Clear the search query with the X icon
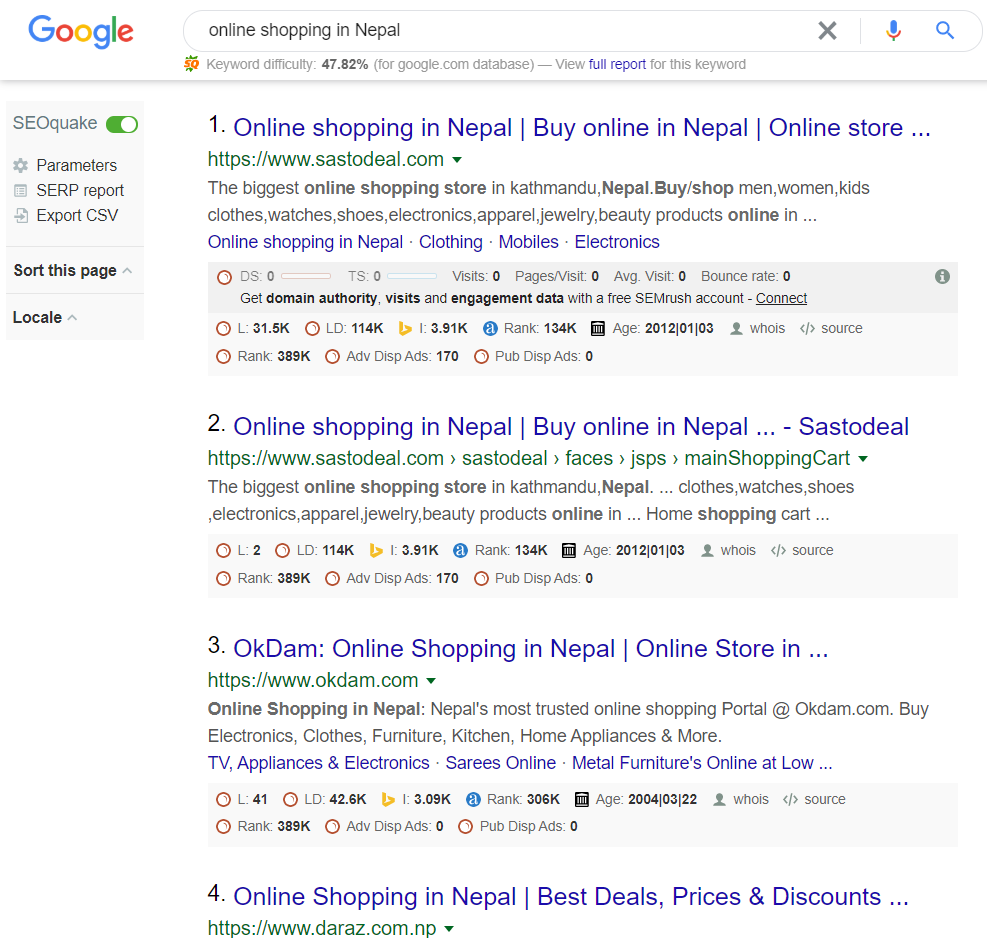The width and height of the screenshot is (987, 938). [x=827, y=30]
